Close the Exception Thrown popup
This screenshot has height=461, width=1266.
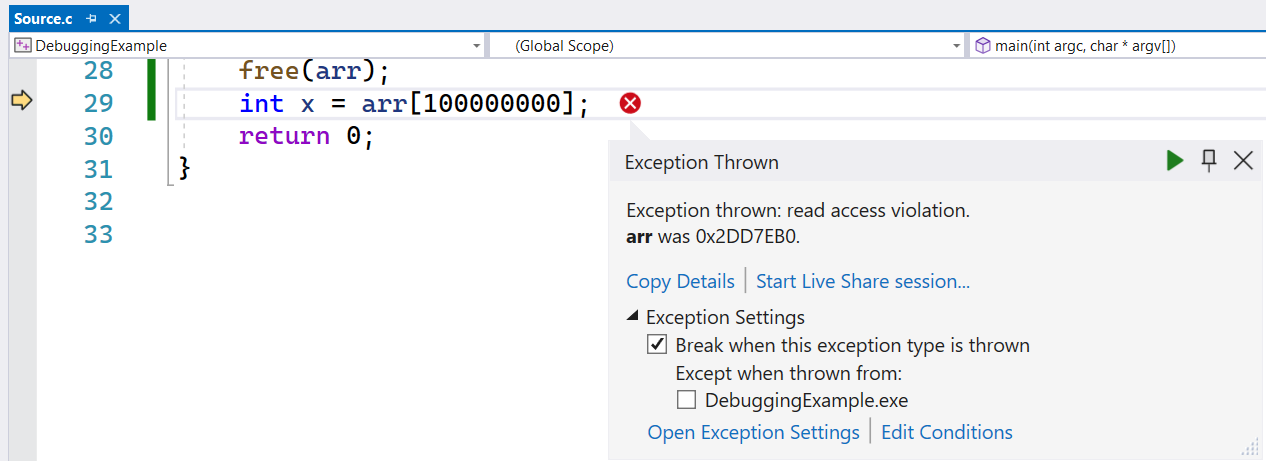pyautogui.click(x=1243, y=161)
